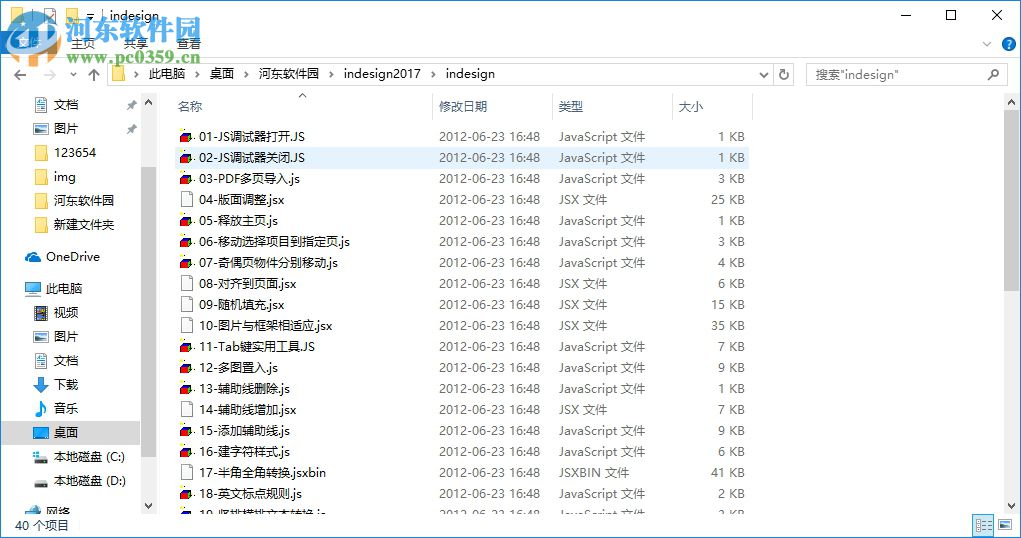Go back with the left arrow button
Image resolution: width=1021 pixels, height=538 pixels.
coord(20,75)
